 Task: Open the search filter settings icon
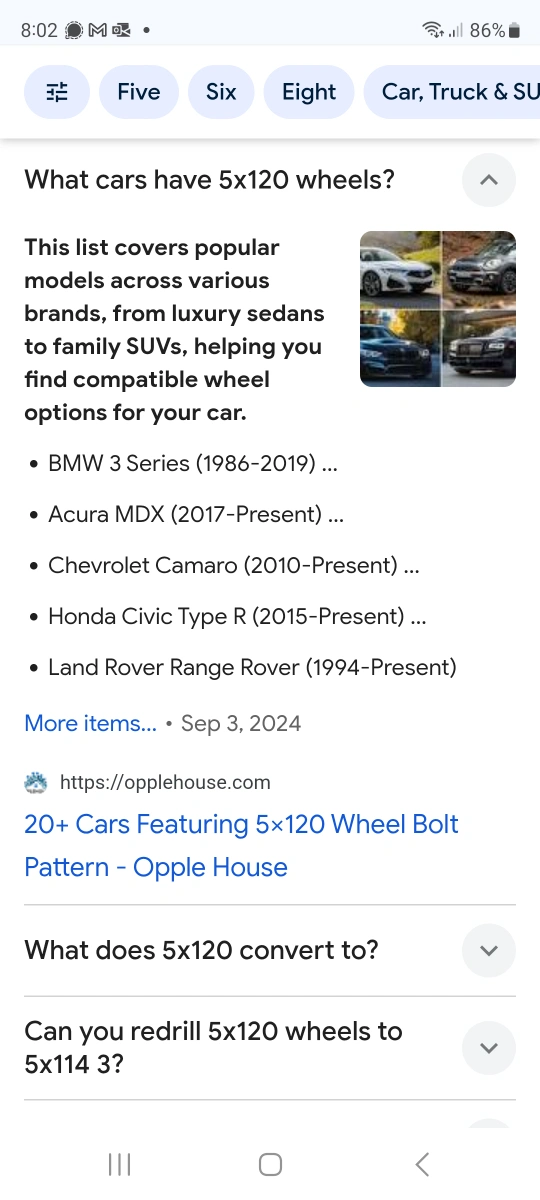(57, 93)
